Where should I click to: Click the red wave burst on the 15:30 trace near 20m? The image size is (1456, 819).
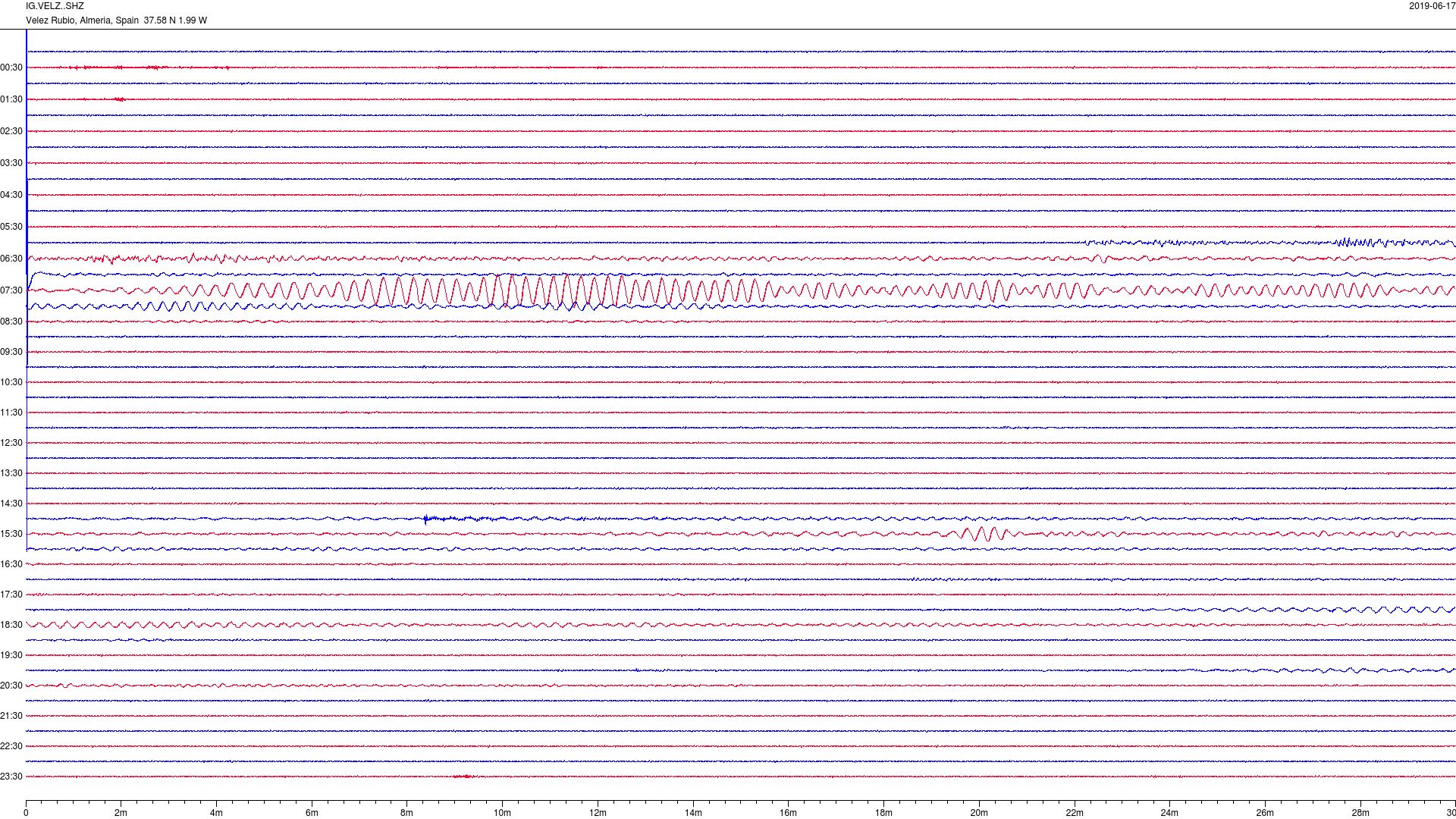(984, 534)
